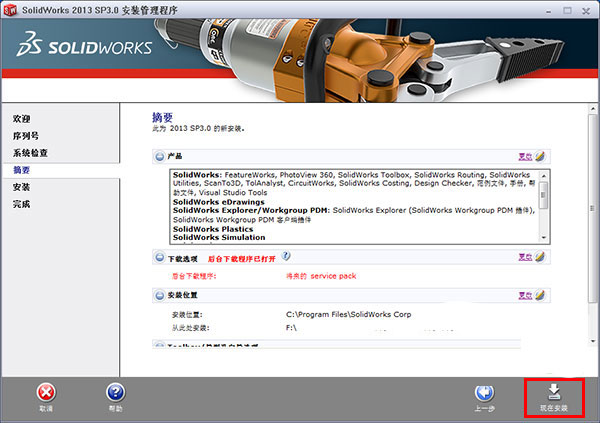Close the installer window

pyautogui.click(x=586, y=11)
